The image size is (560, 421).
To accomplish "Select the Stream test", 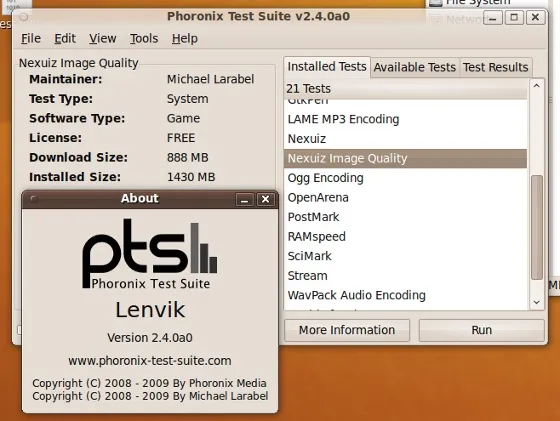I will (405, 276).
